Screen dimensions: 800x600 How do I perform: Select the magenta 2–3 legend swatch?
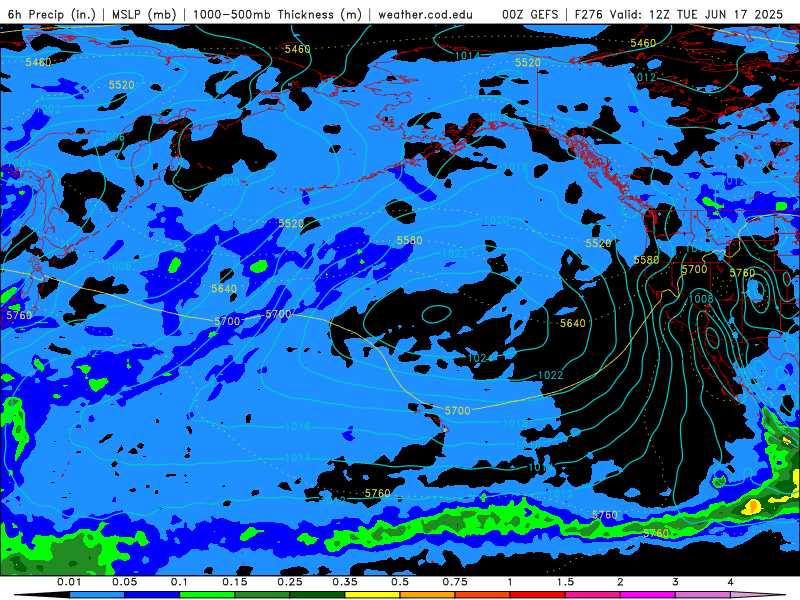[x=647, y=595]
